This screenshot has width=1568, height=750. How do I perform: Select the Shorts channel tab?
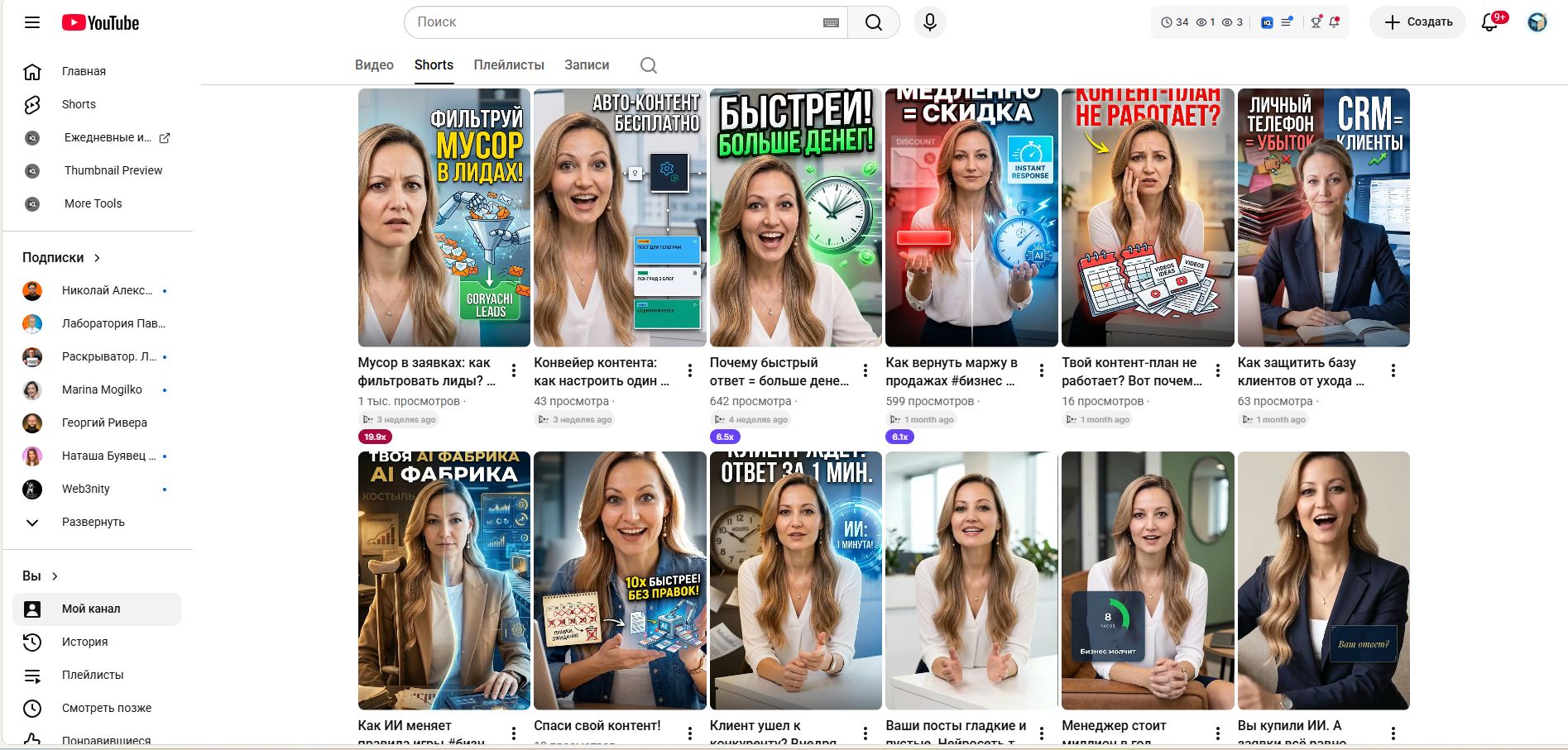coord(434,65)
